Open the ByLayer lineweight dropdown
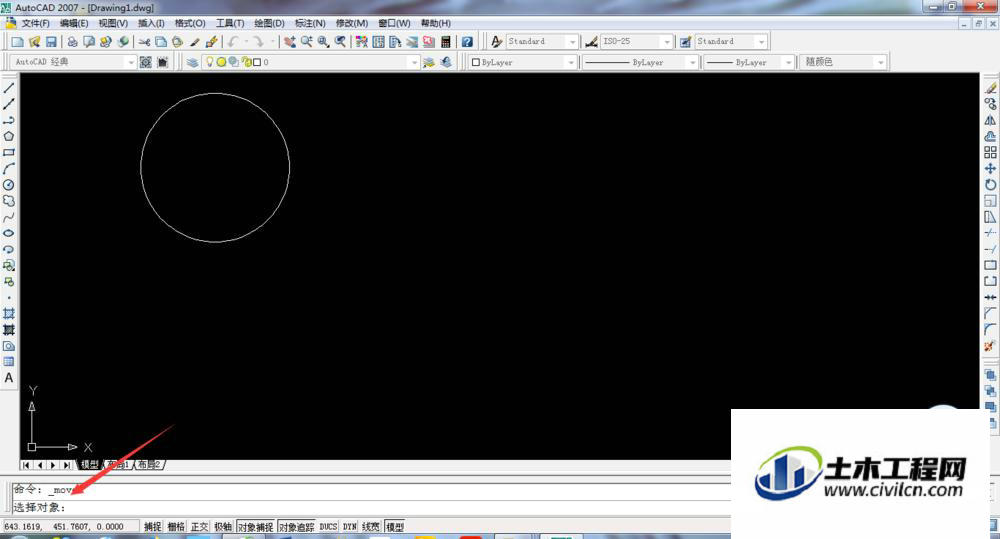 point(788,63)
